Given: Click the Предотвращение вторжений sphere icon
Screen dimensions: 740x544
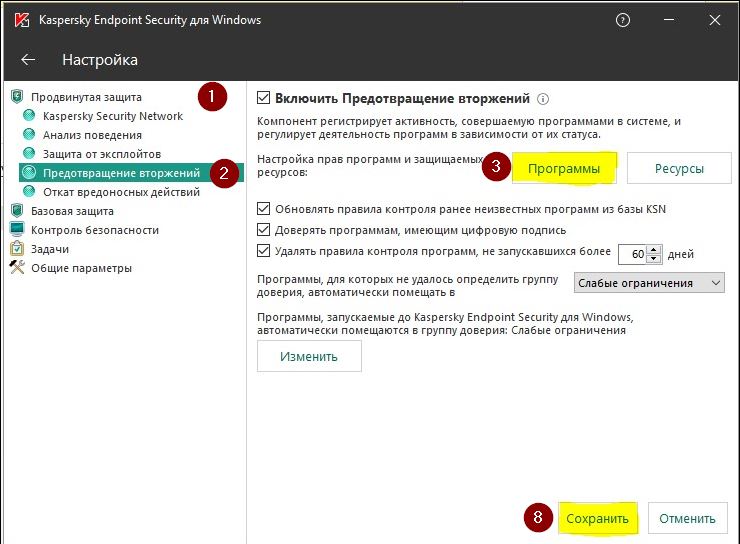Looking at the screenshot, I should pos(29,173).
